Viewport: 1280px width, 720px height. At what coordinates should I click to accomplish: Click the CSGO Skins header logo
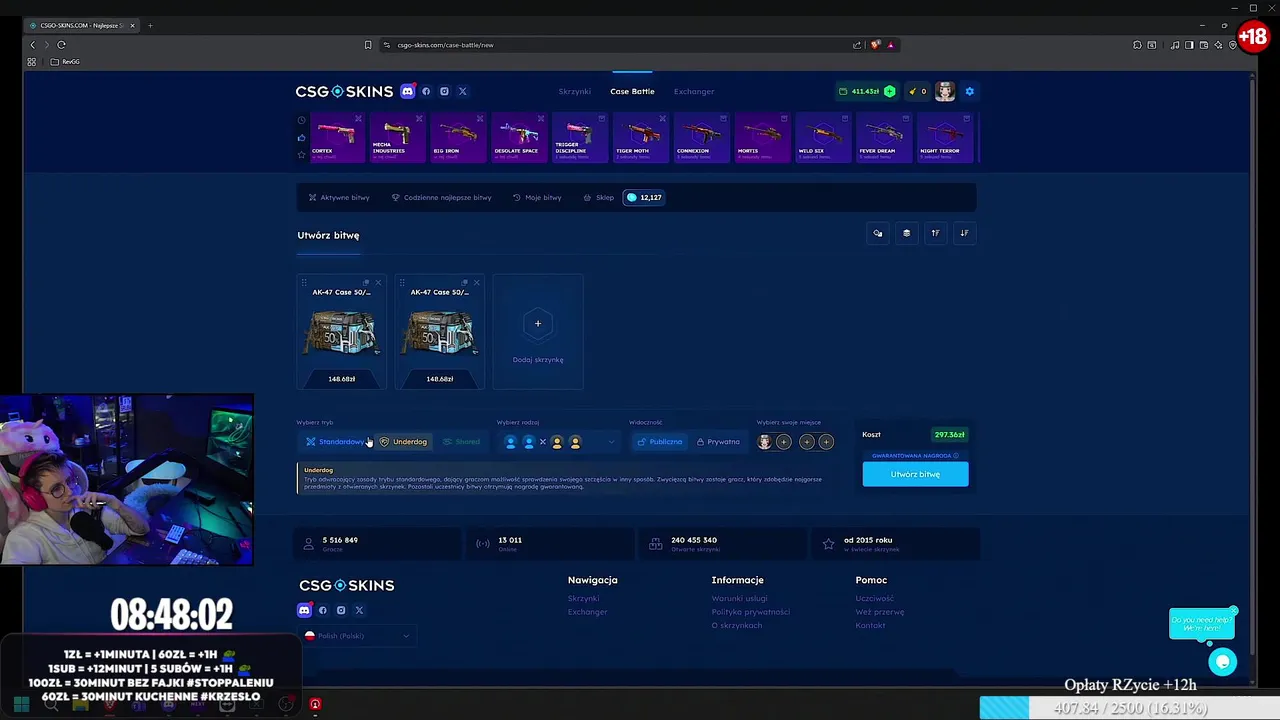[x=344, y=91]
